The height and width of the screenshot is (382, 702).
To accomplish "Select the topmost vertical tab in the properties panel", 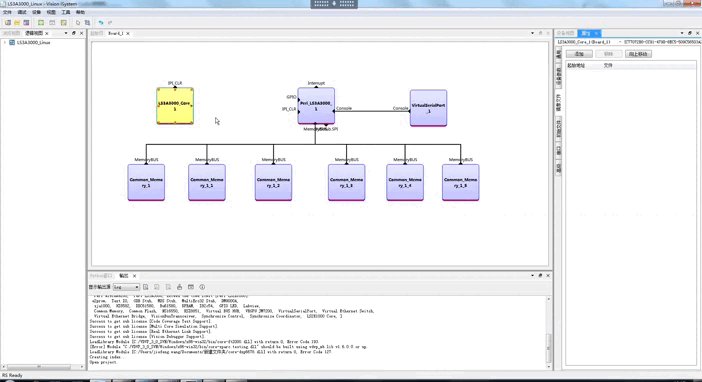I will tap(559, 55).
